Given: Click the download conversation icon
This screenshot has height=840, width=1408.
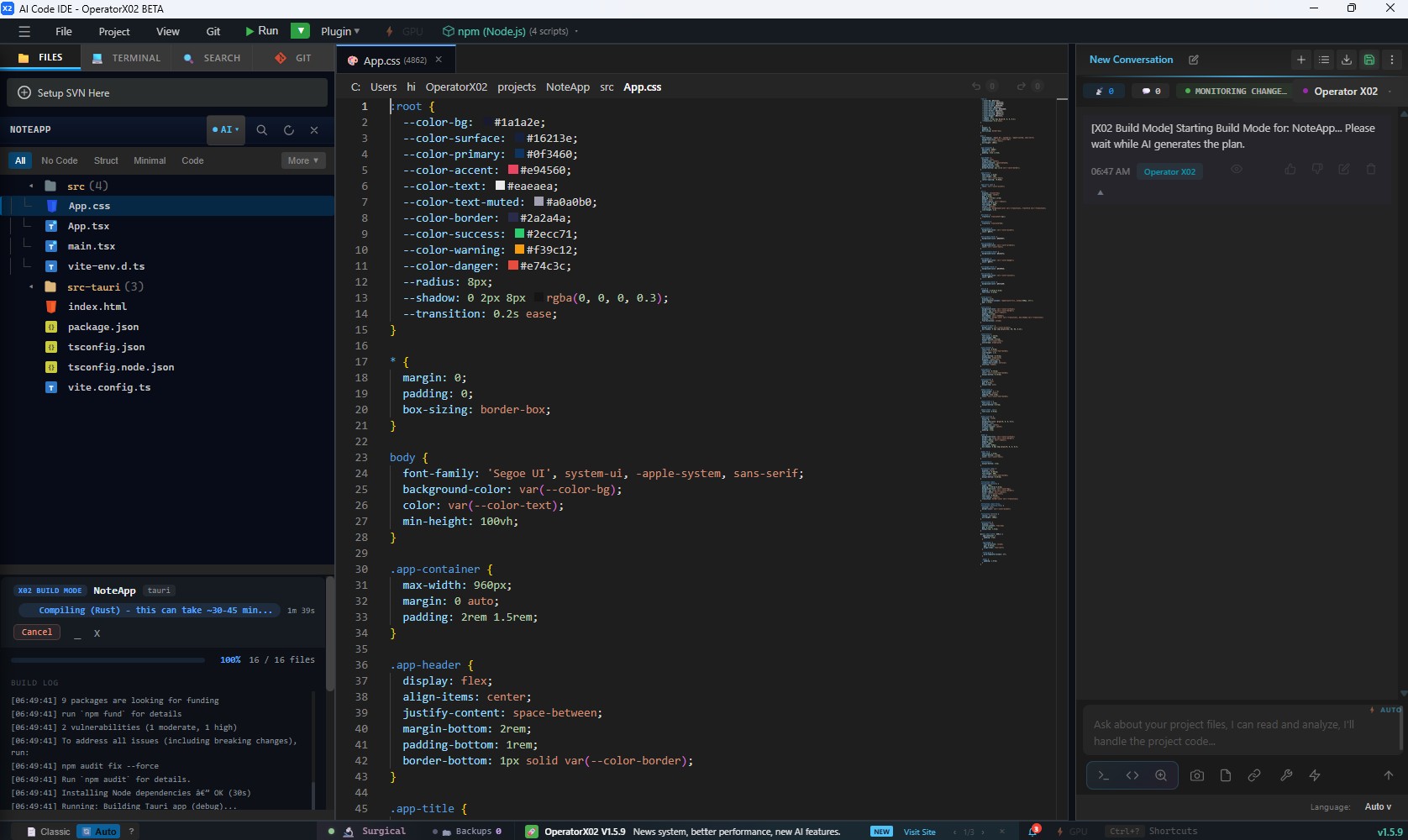Looking at the screenshot, I should point(1347,60).
